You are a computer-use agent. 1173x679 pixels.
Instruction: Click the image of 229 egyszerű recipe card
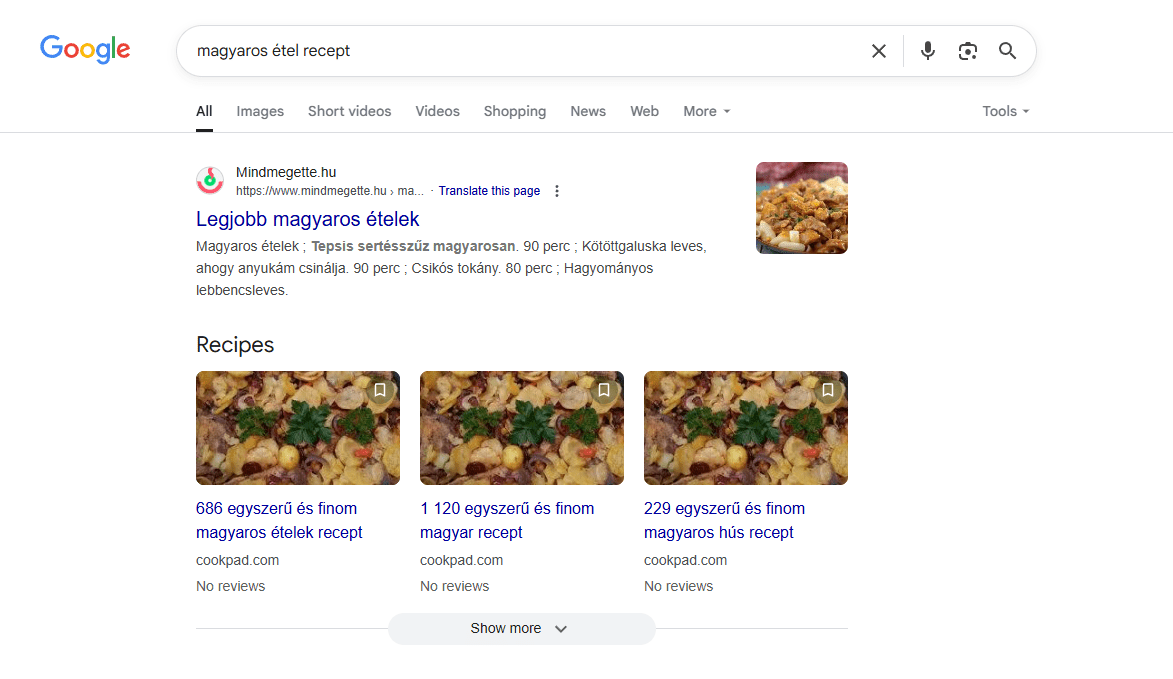point(746,428)
